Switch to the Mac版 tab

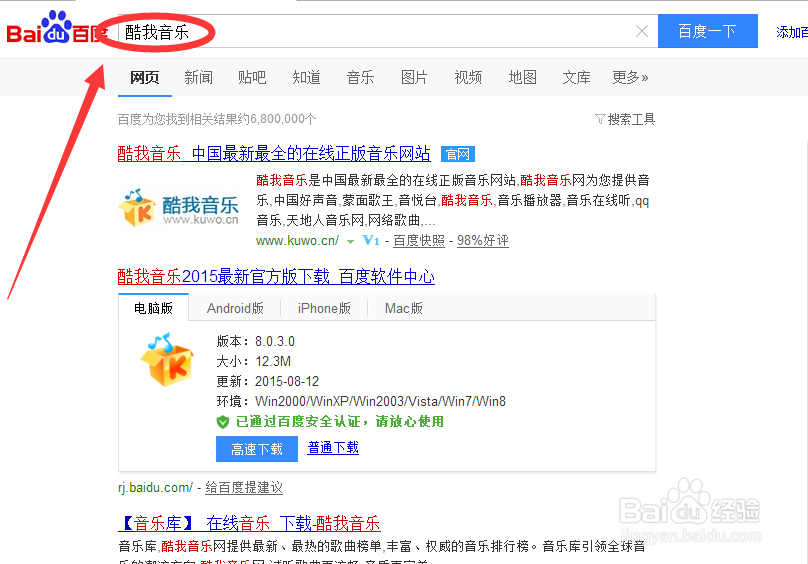403,308
